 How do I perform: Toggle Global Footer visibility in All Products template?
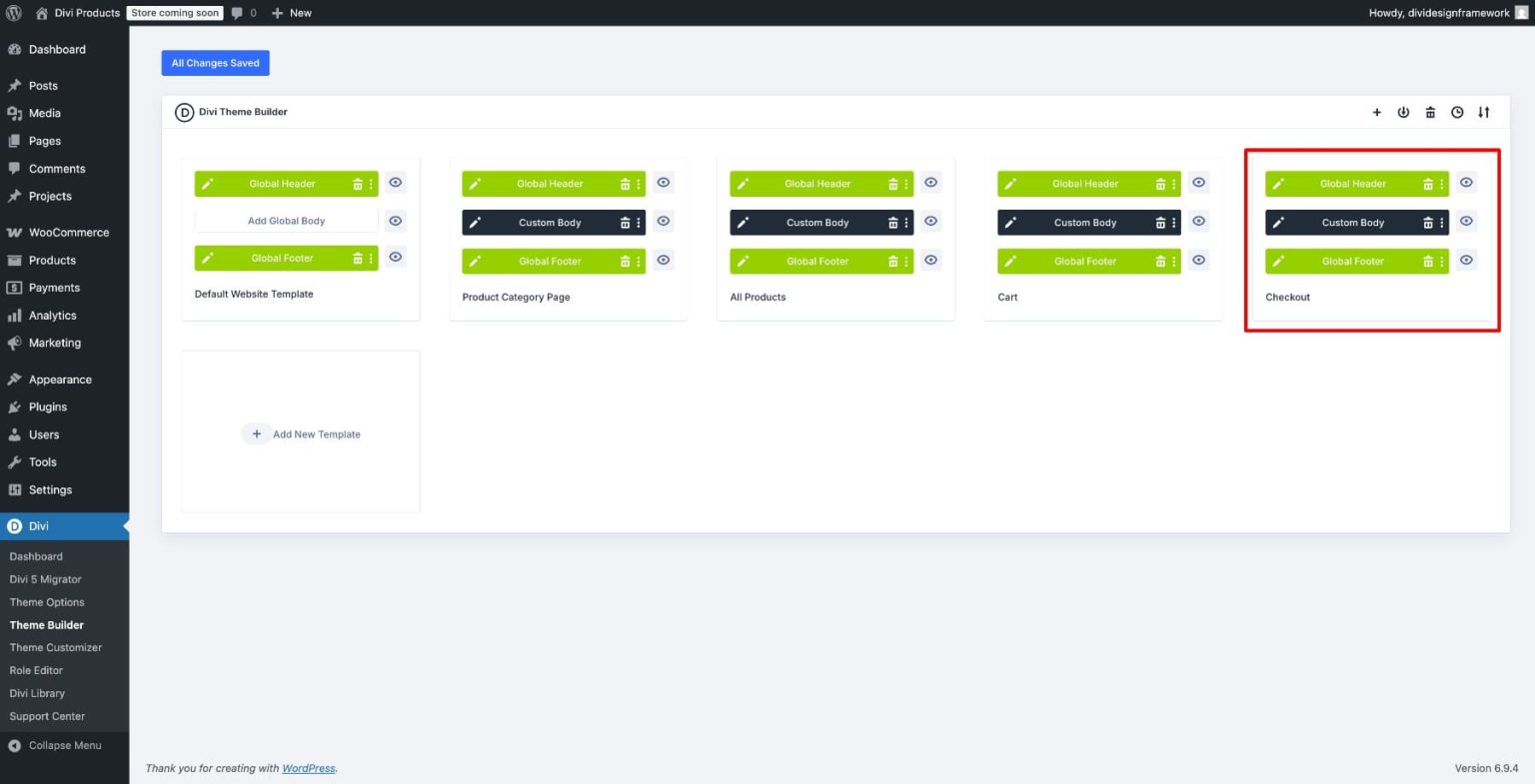tap(931, 260)
